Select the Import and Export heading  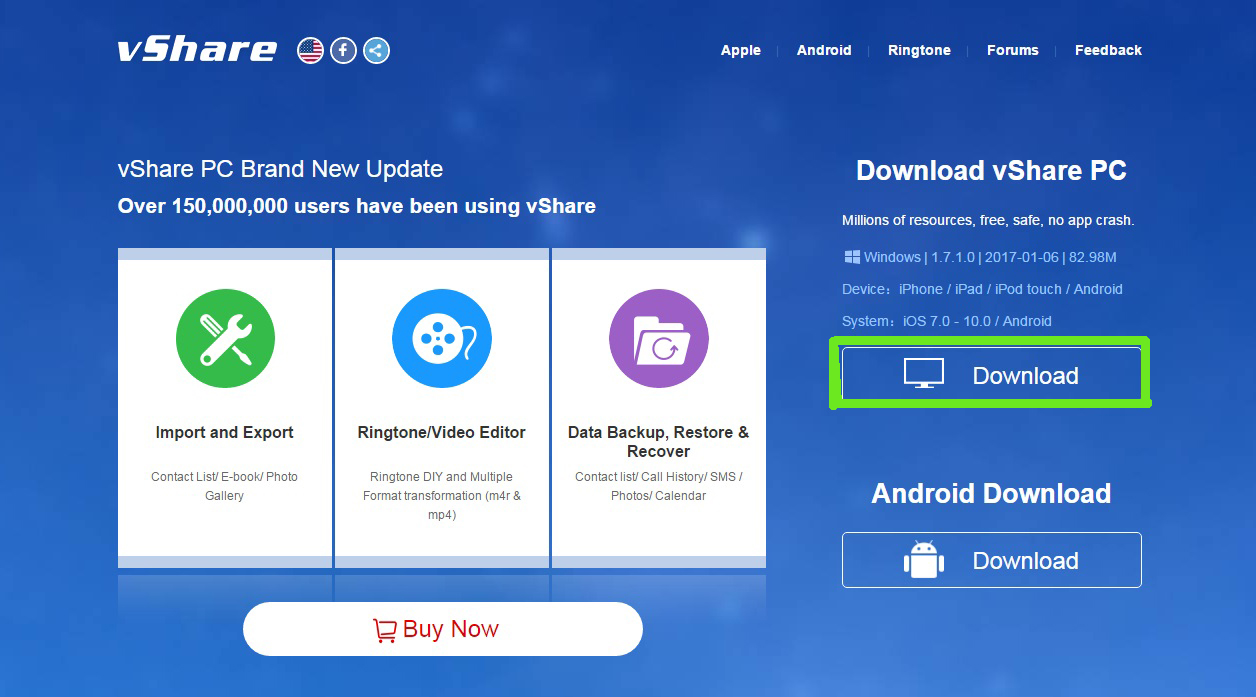225,433
